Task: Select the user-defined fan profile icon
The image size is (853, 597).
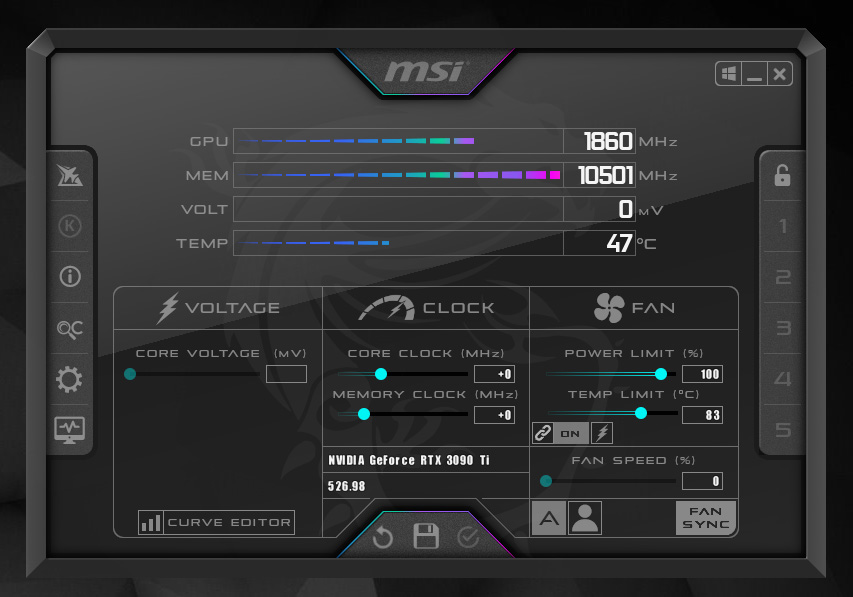Action: coord(585,518)
